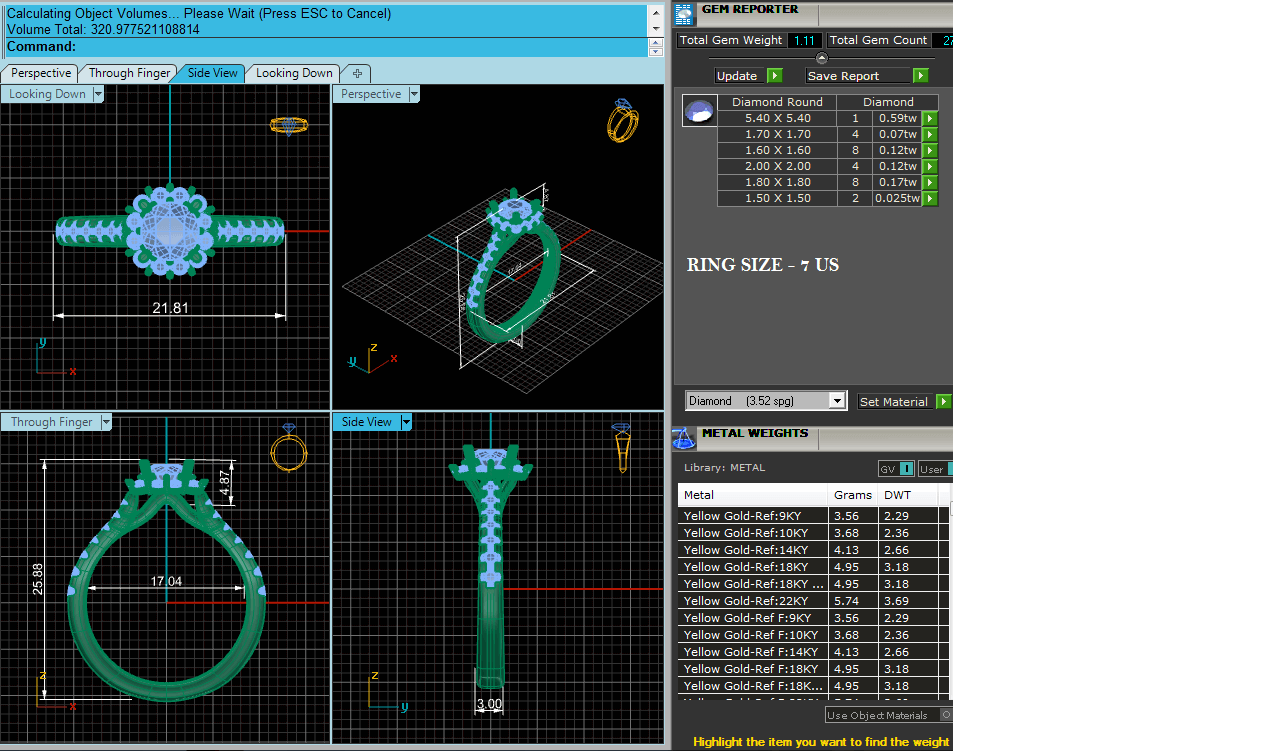1274x751 pixels.
Task: Click the Set Material button
Action: click(x=896, y=401)
